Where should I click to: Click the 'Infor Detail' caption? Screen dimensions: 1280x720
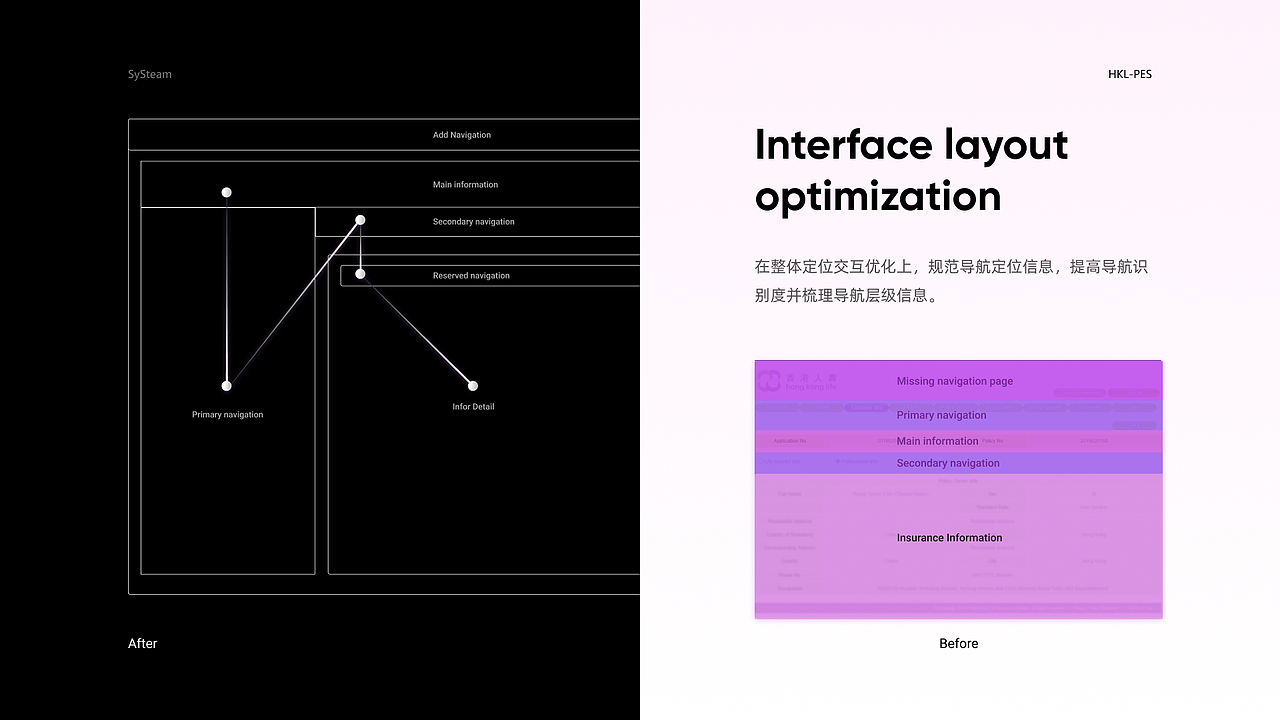473,406
